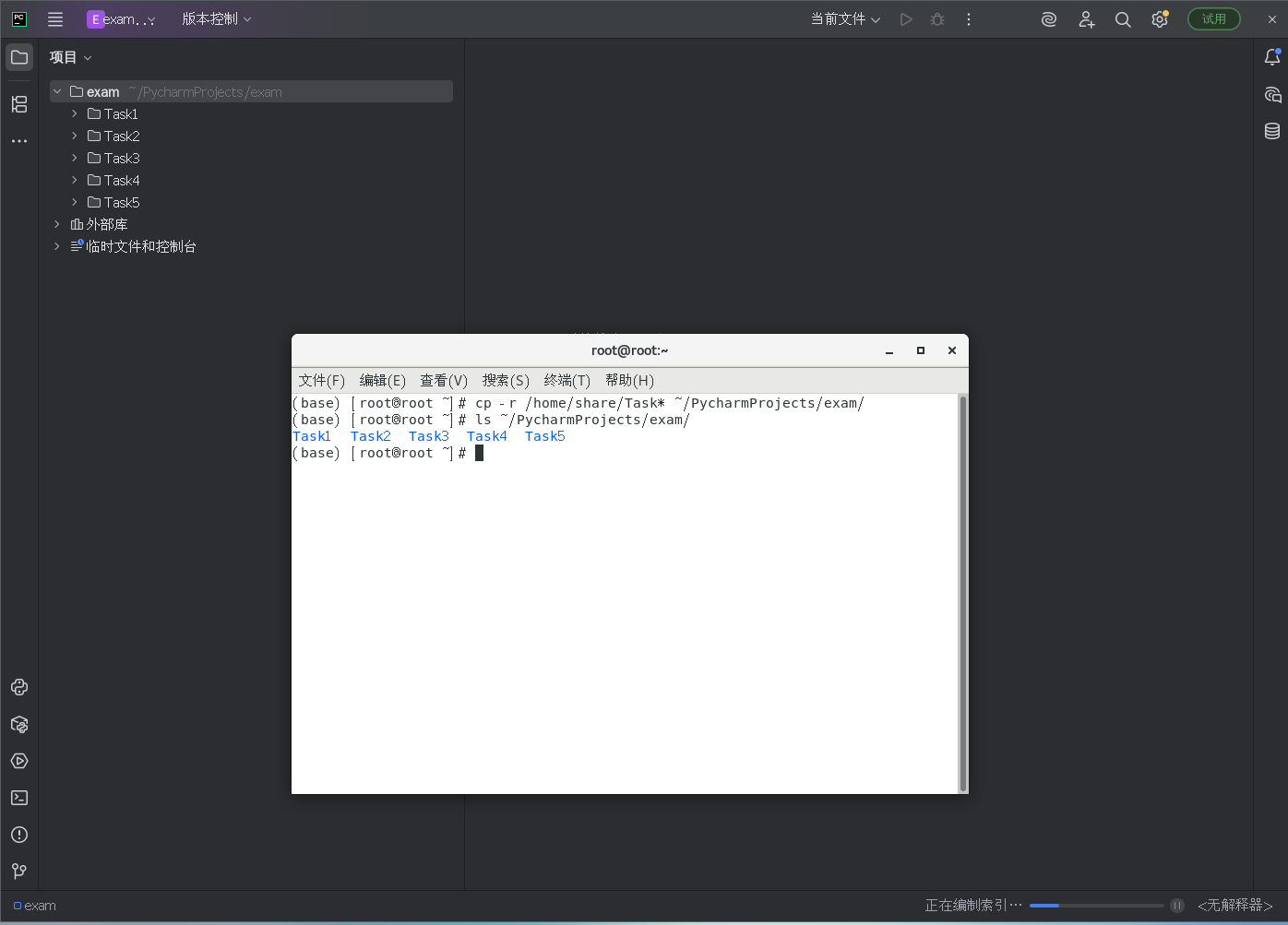Open terminal 查看(V) menu
Viewport: 1288px width, 925px height.
tap(444, 381)
